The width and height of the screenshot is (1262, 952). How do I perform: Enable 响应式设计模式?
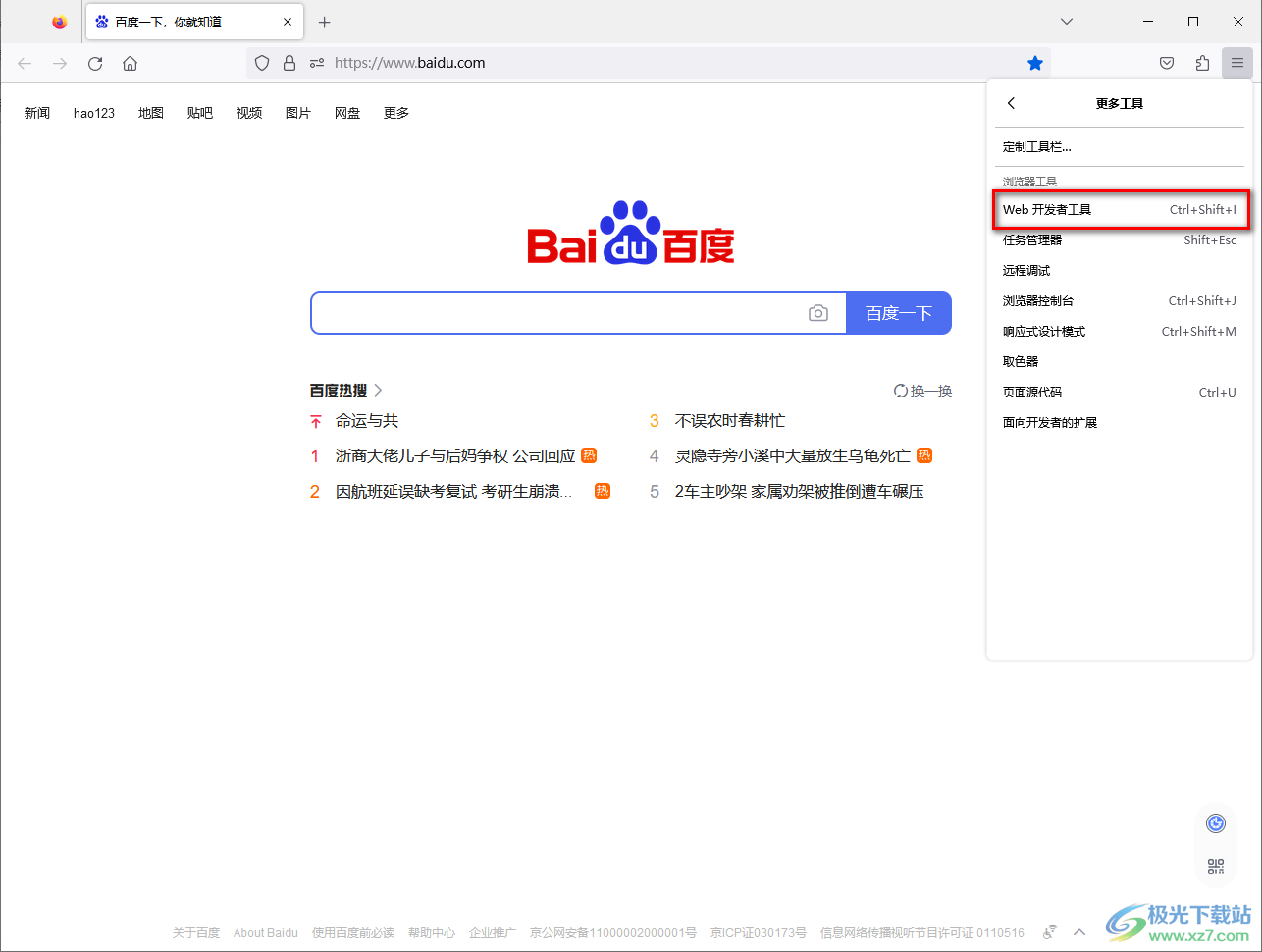click(x=1120, y=331)
